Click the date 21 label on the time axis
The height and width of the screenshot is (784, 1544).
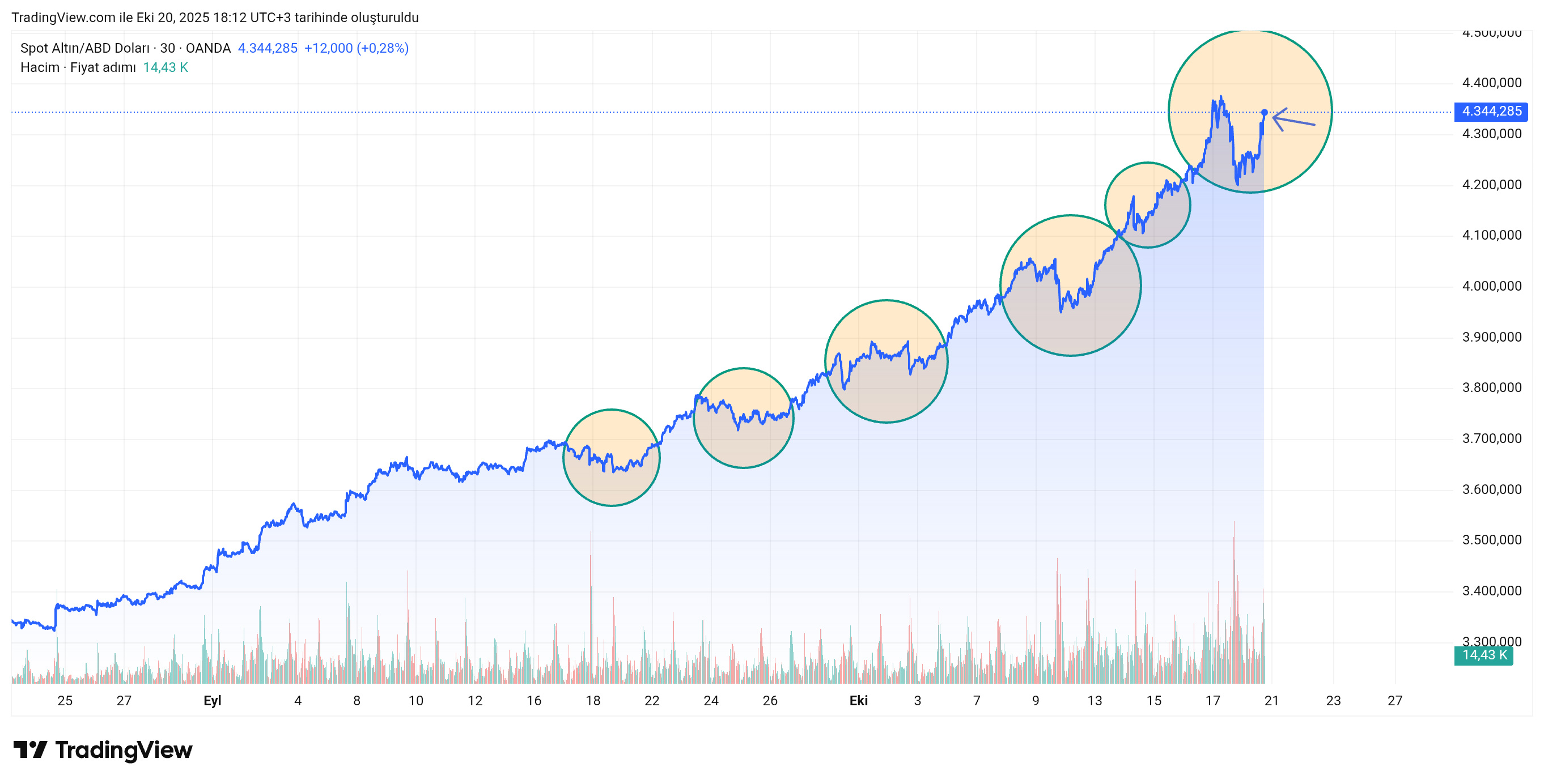coord(1271,700)
